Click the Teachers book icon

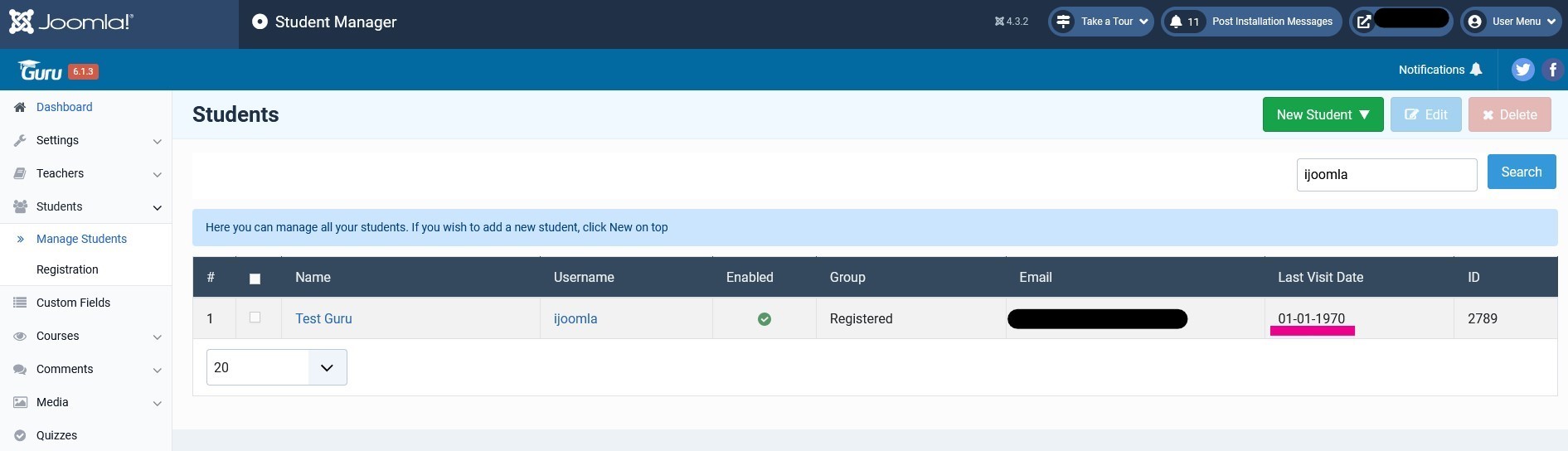20,173
